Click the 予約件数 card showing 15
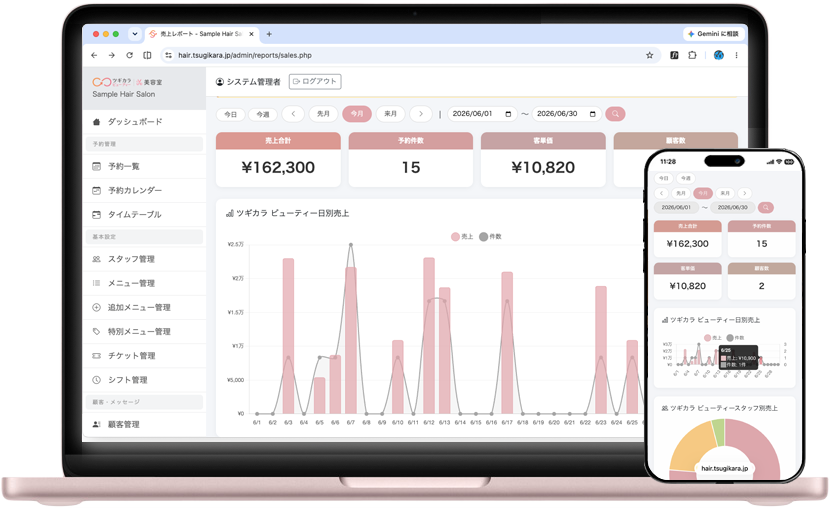 (411, 159)
